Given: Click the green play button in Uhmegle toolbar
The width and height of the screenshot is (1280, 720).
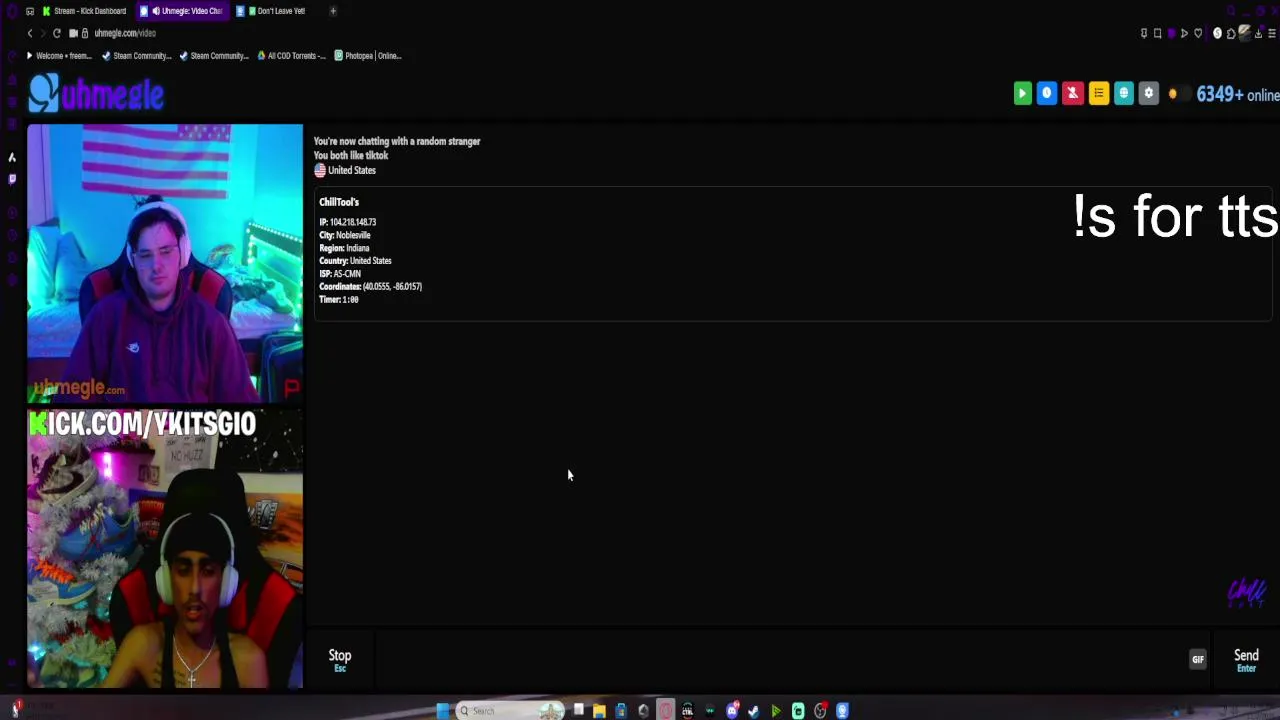Looking at the screenshot, I should 1022,93.
